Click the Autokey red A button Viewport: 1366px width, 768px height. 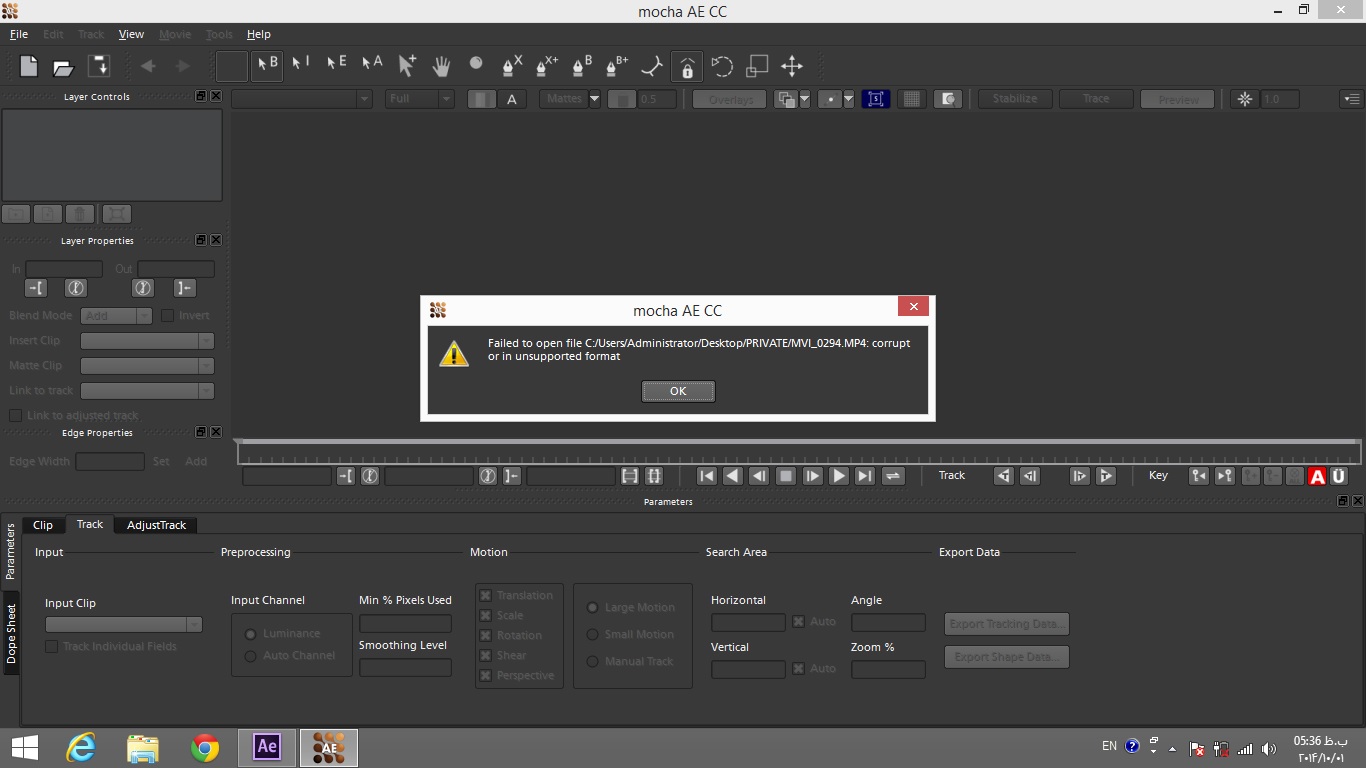pos(1317,476)
